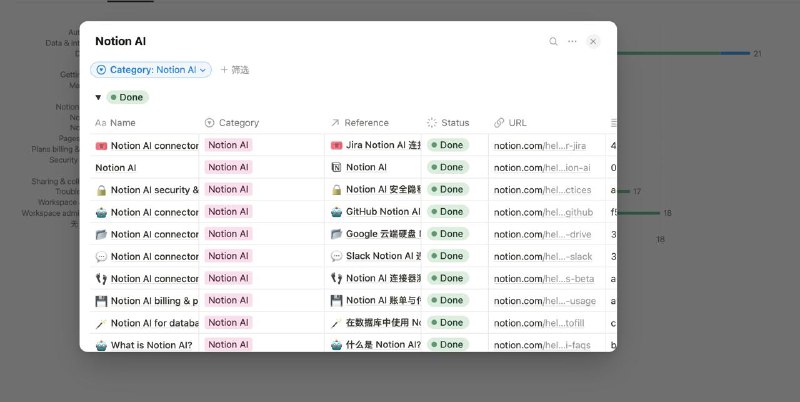The height and width of the screenshot is (402, 800).
Task: Click Category tag in Jira connector row
Action: [228, 145]
